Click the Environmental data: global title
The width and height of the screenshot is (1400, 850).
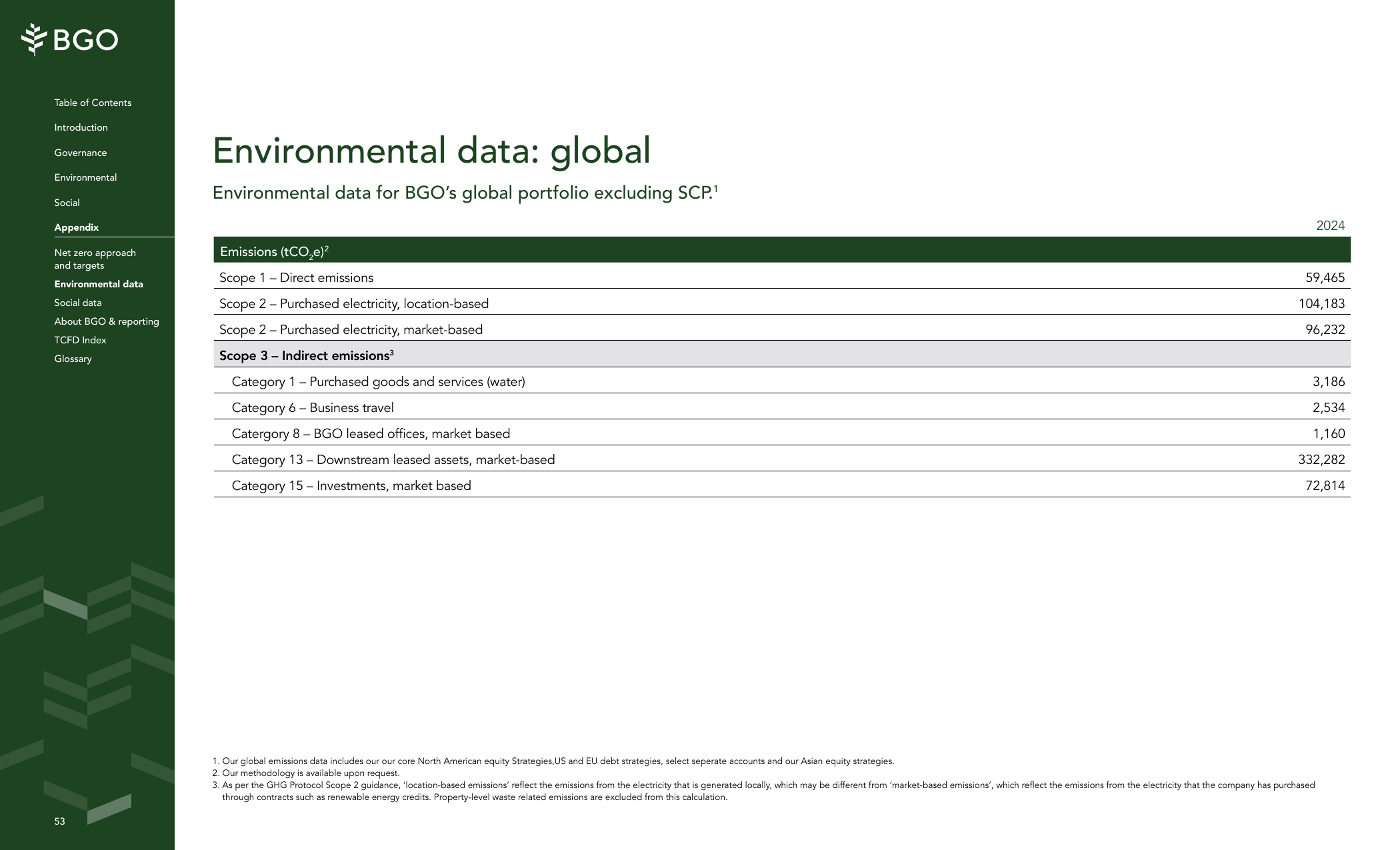(431, 150)
